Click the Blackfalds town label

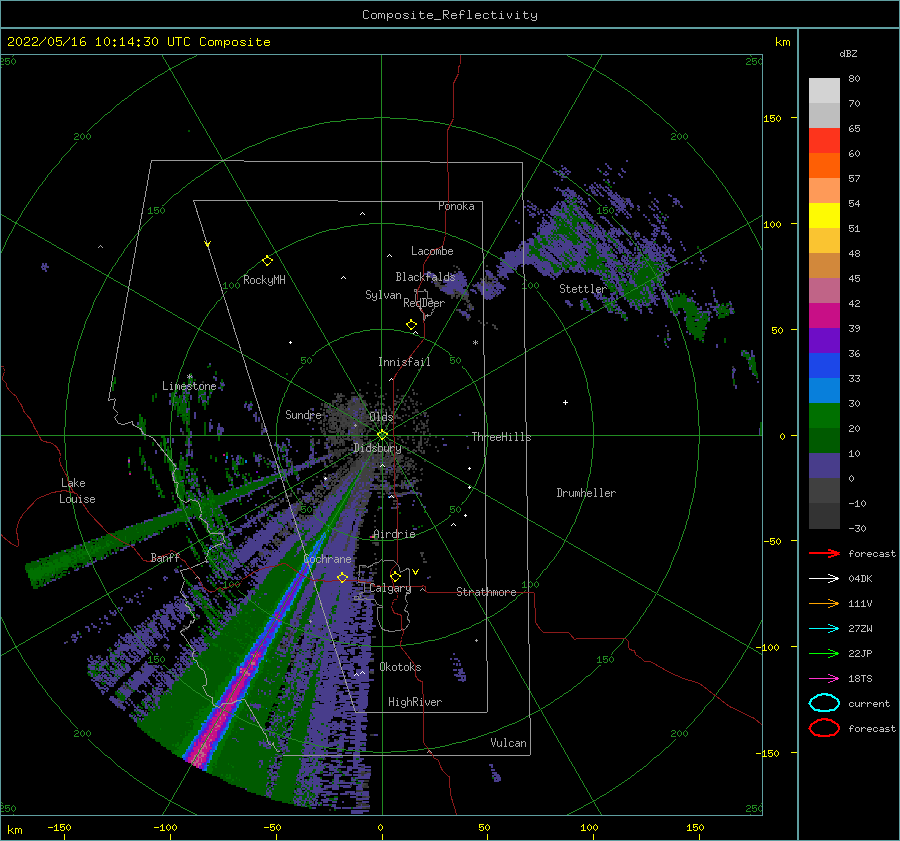pos(425,277)
